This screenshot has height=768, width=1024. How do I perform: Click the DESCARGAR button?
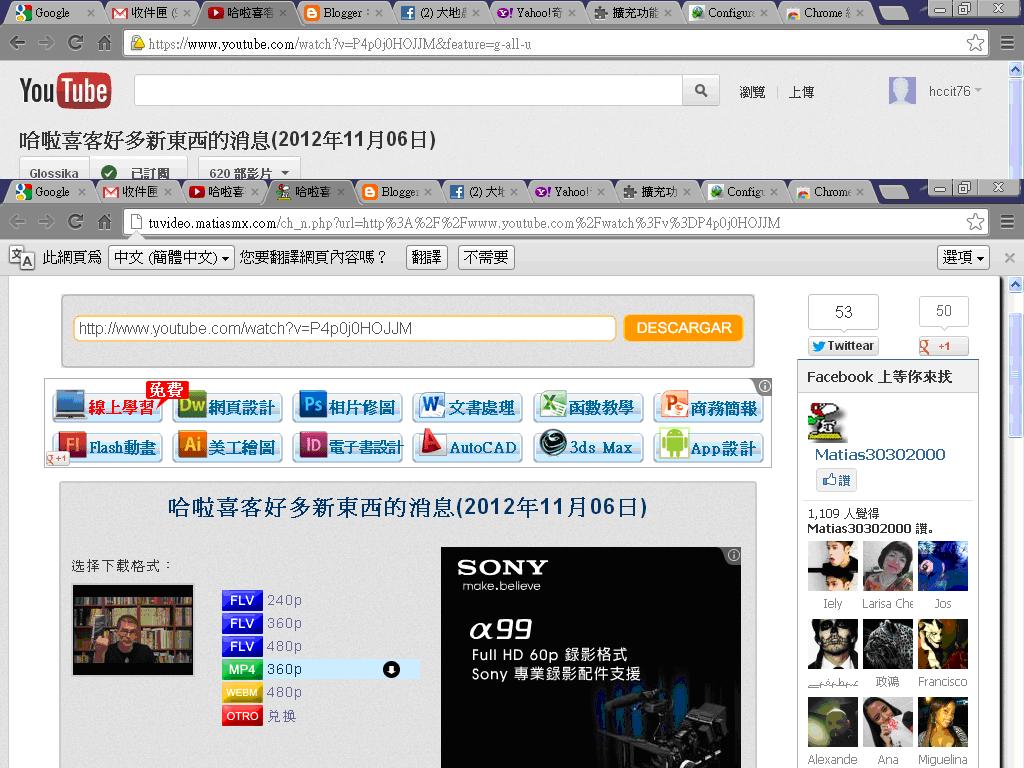[x=684, y=328]
